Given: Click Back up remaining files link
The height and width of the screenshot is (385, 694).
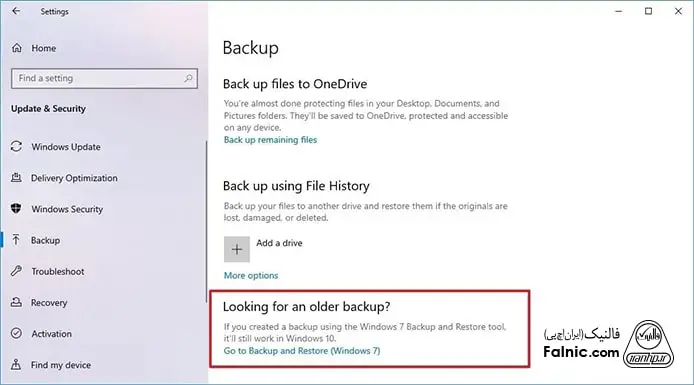Looking at the screenshot, I should 270,140.
